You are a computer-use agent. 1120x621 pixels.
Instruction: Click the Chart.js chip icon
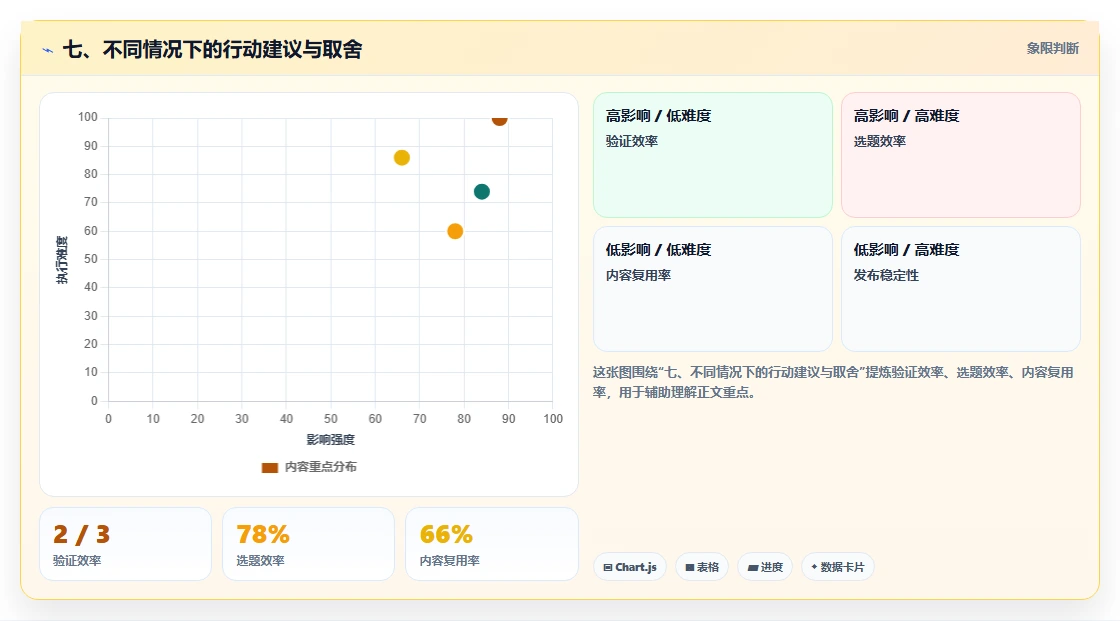click(608, 567)
